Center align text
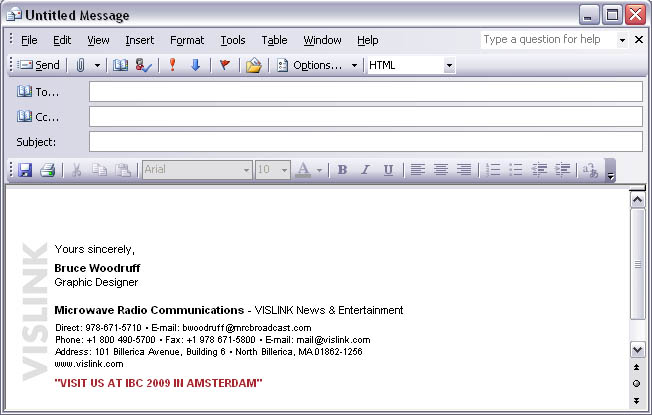Image resolution: width=652 pixels, height=415 pixels. point(441,170)
